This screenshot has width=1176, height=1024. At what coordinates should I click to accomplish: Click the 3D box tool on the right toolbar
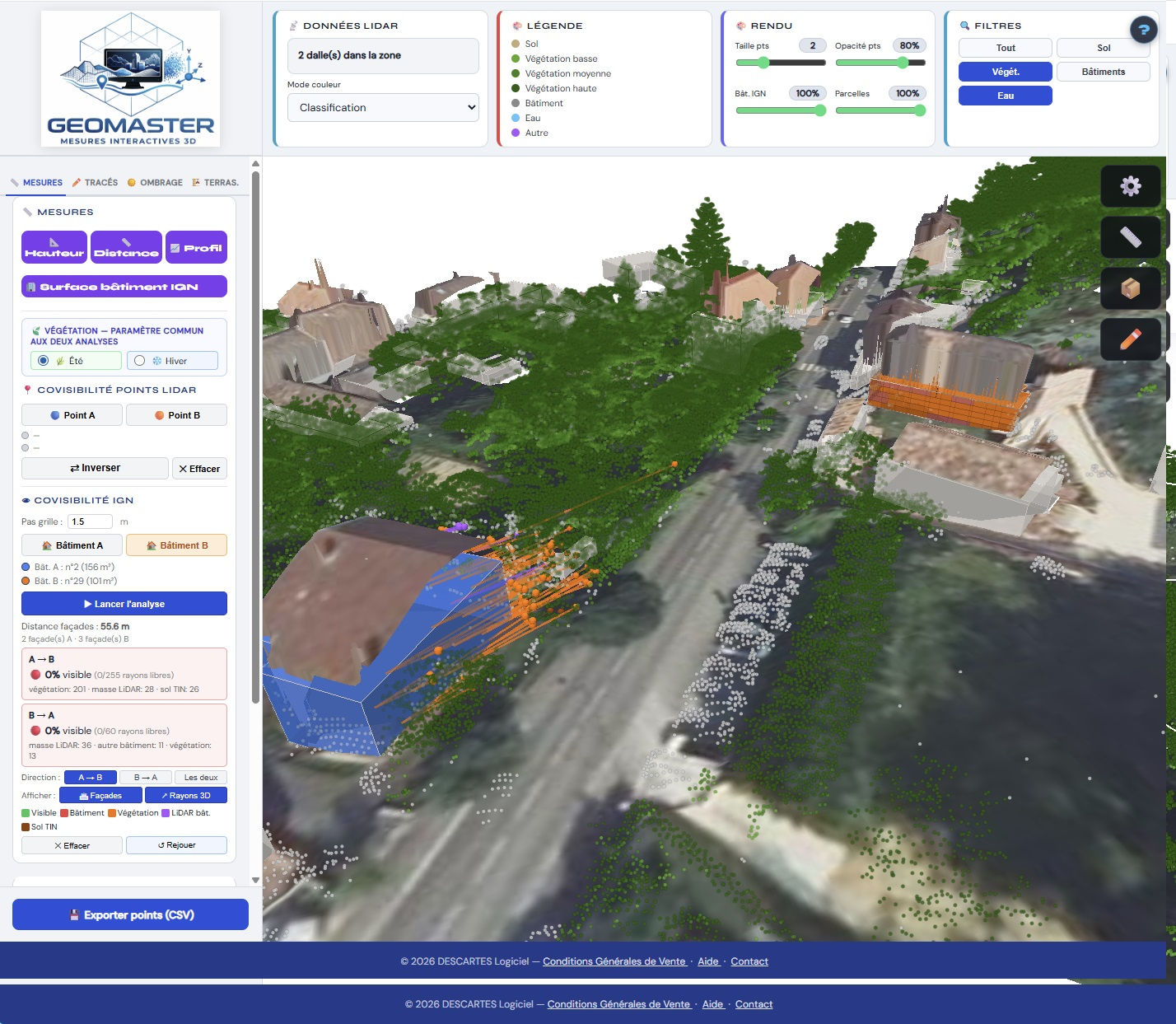[1130, 288]
